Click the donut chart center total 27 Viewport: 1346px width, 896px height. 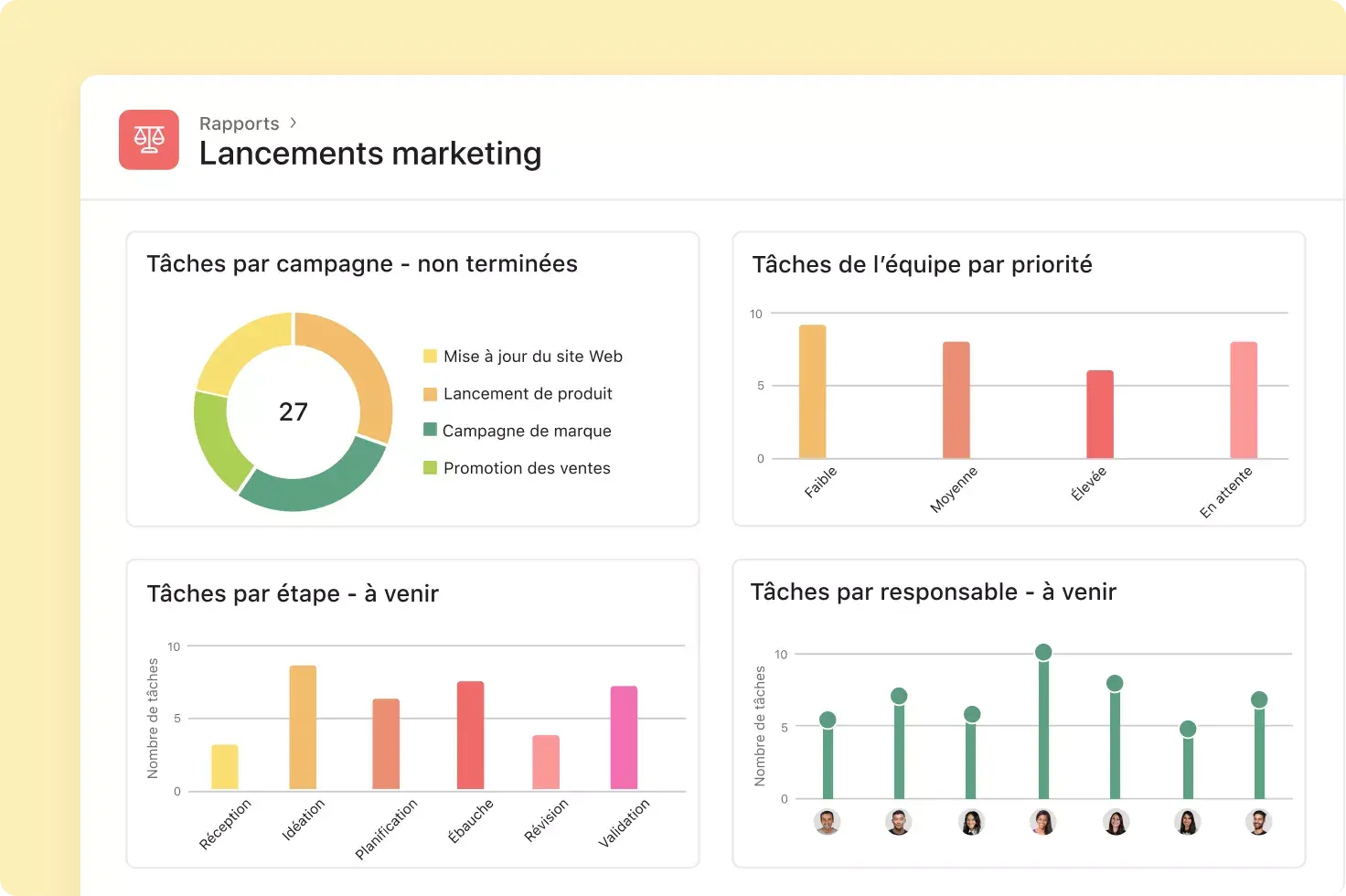point(294,411)
